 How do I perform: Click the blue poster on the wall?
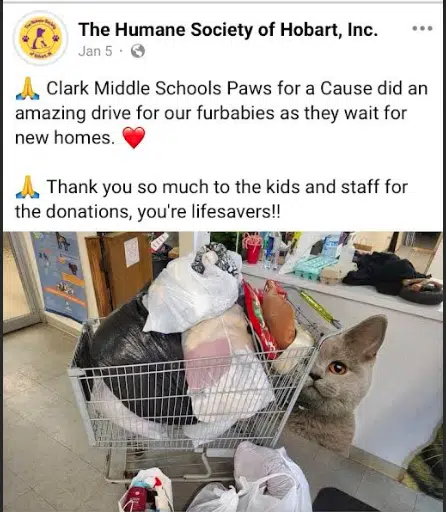pyautogui.click(x=60, y=277)
